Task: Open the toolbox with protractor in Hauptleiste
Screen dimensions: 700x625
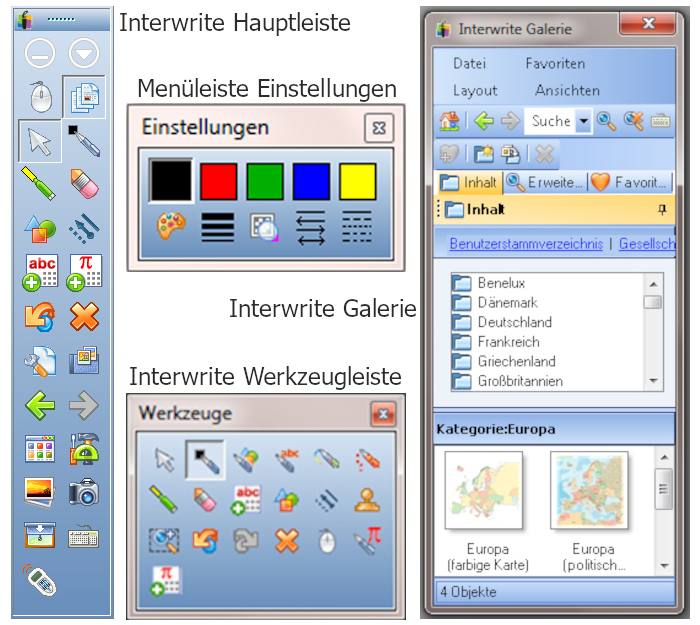Action: tap(84, 449)
